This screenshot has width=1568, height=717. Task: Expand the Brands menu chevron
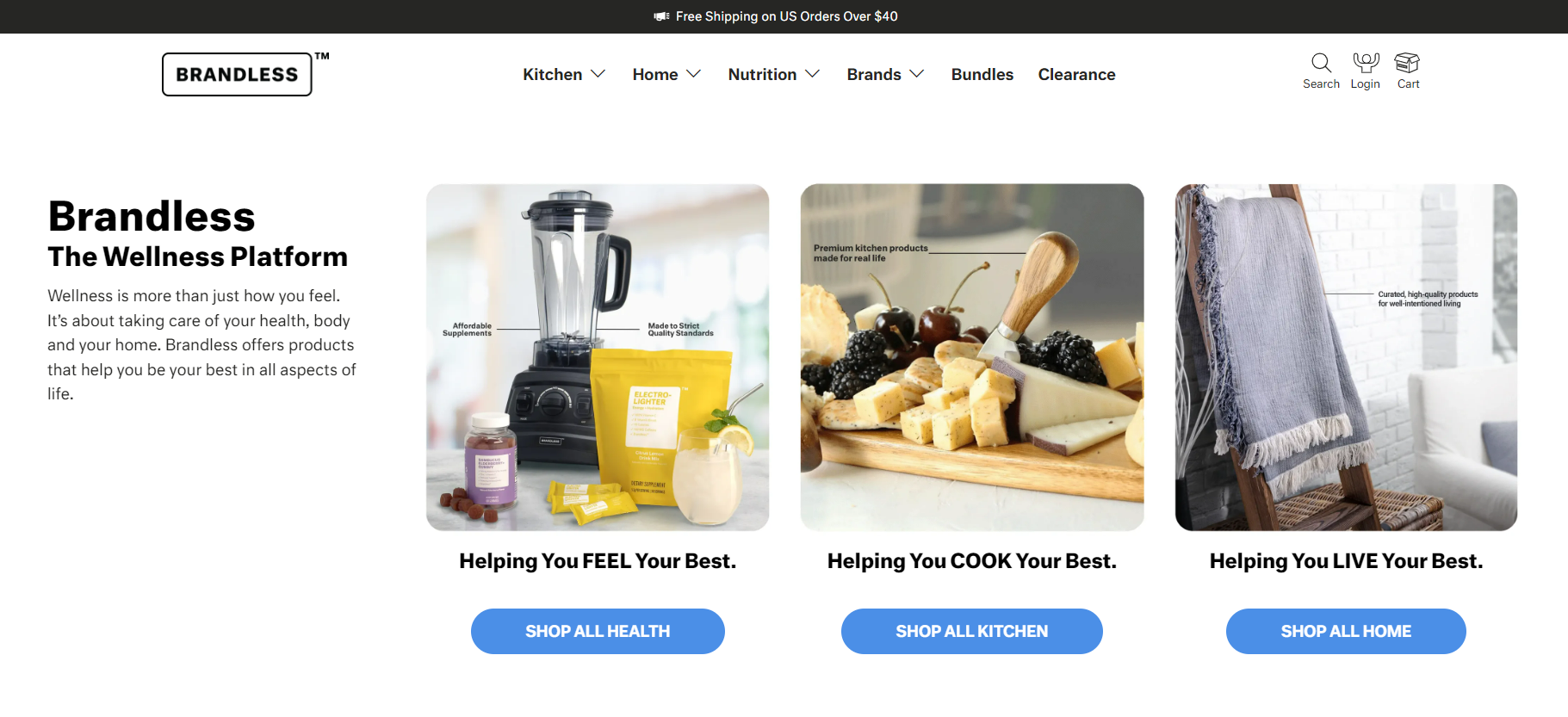pyautogui.click(x=917, y=74)
